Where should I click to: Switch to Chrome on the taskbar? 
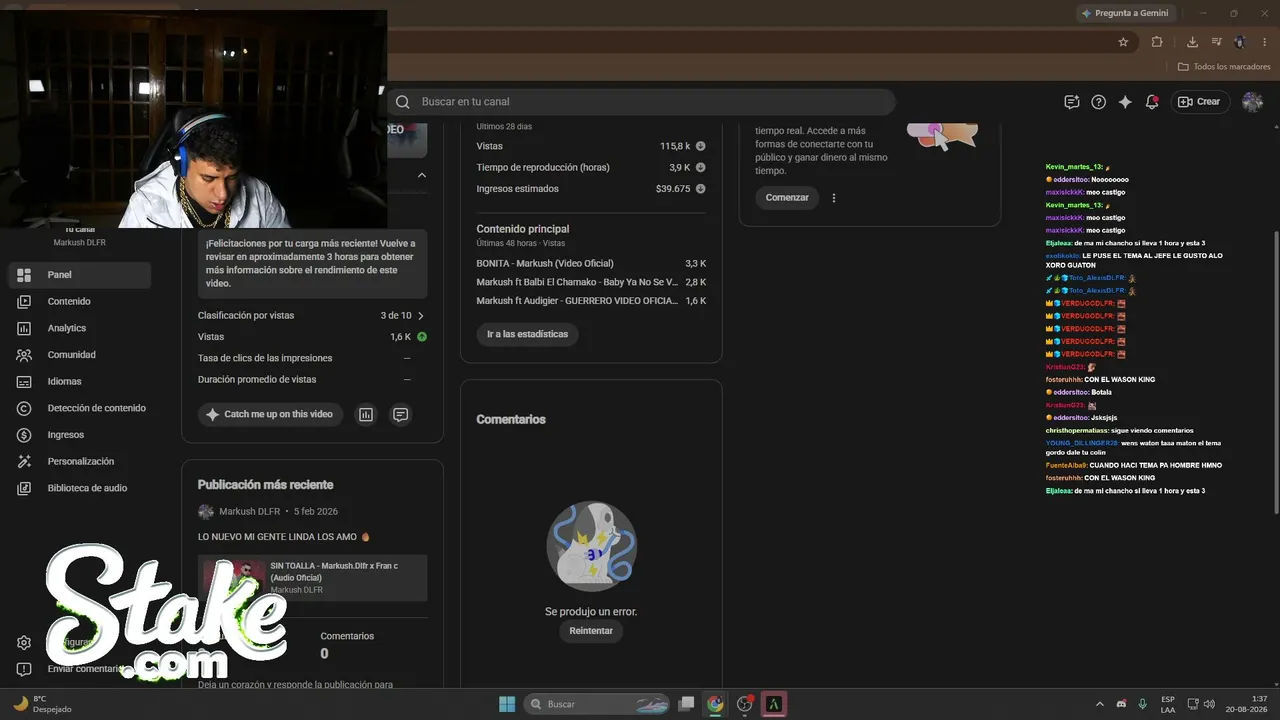[x=715, y=704]
